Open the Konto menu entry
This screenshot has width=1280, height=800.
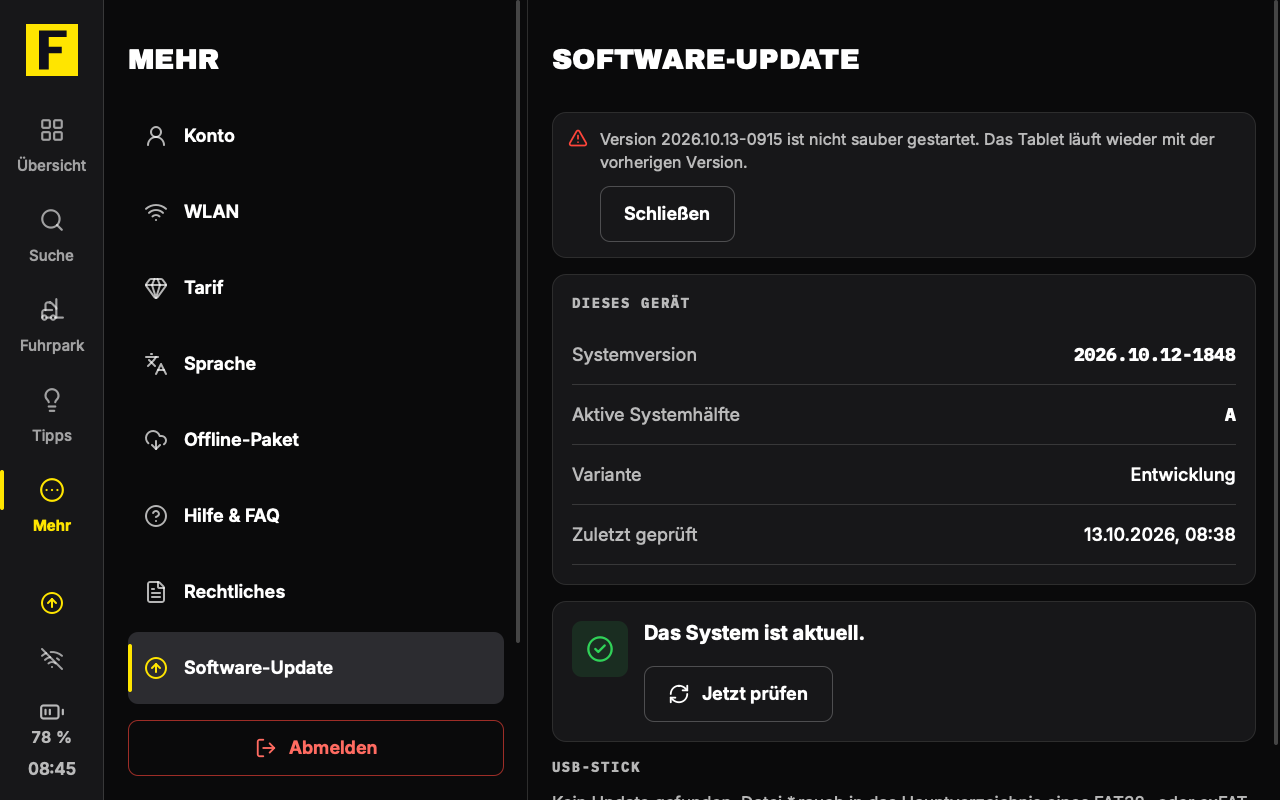pos(316,136)
